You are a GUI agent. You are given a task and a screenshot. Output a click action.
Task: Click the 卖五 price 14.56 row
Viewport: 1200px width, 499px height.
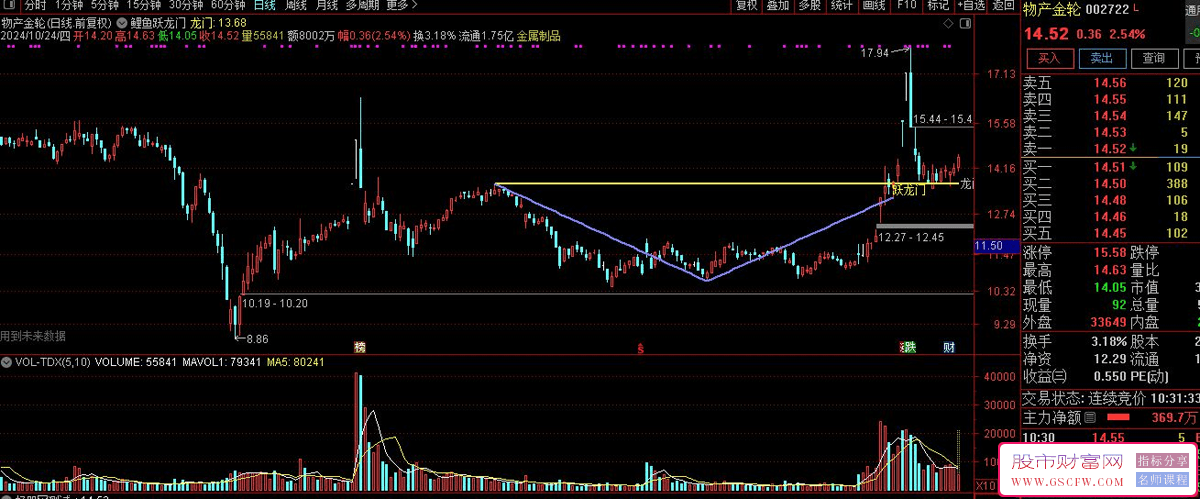coord(1110,83)
